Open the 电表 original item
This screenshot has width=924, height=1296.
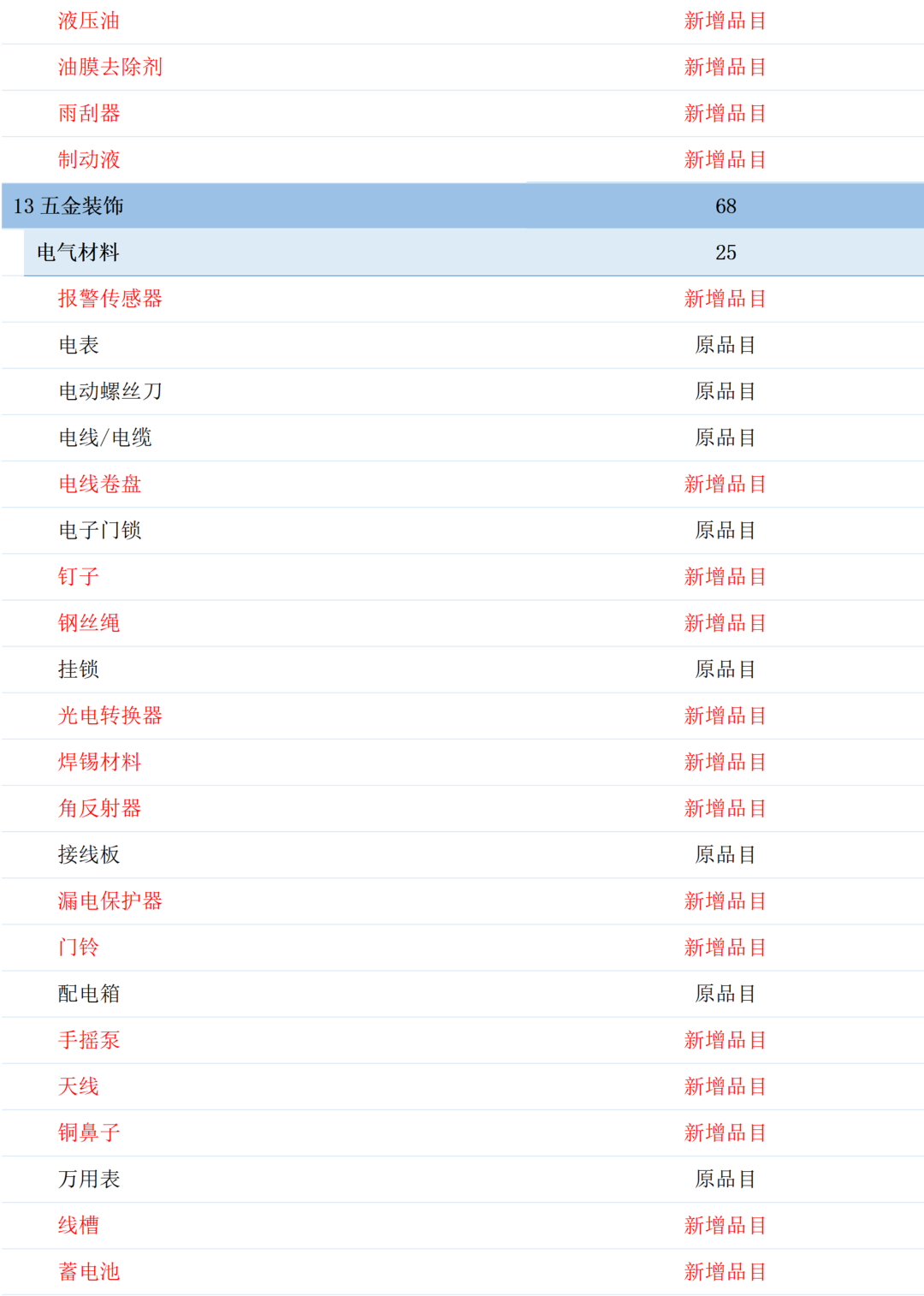tap(78, 345)
